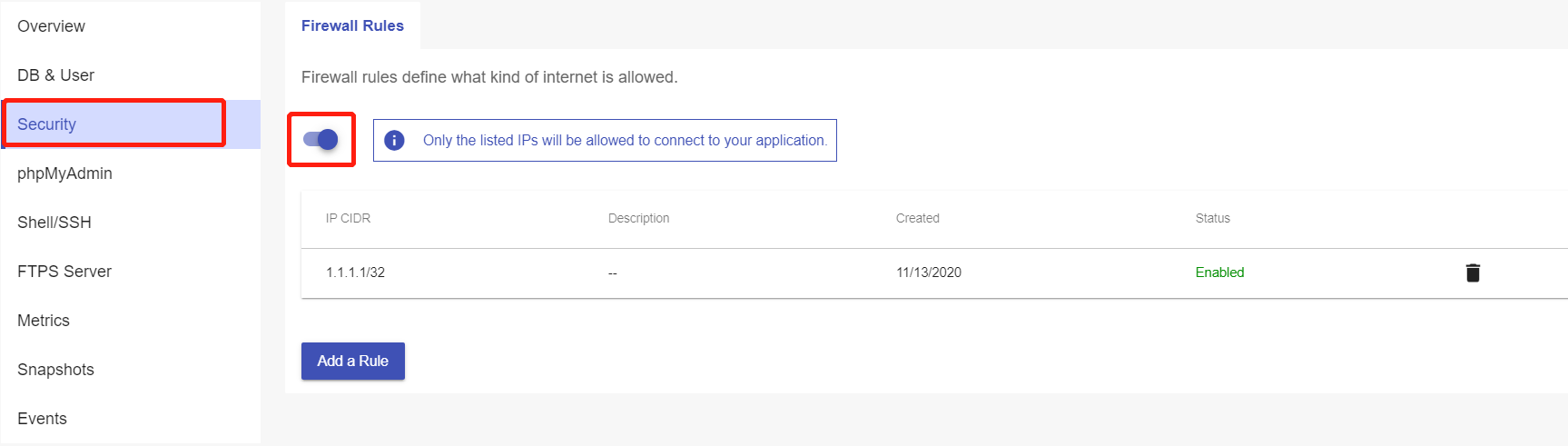Viewport: 1568px width, 446px height.
Task: Go to Overview in sidebar
Action: (51, 26)
